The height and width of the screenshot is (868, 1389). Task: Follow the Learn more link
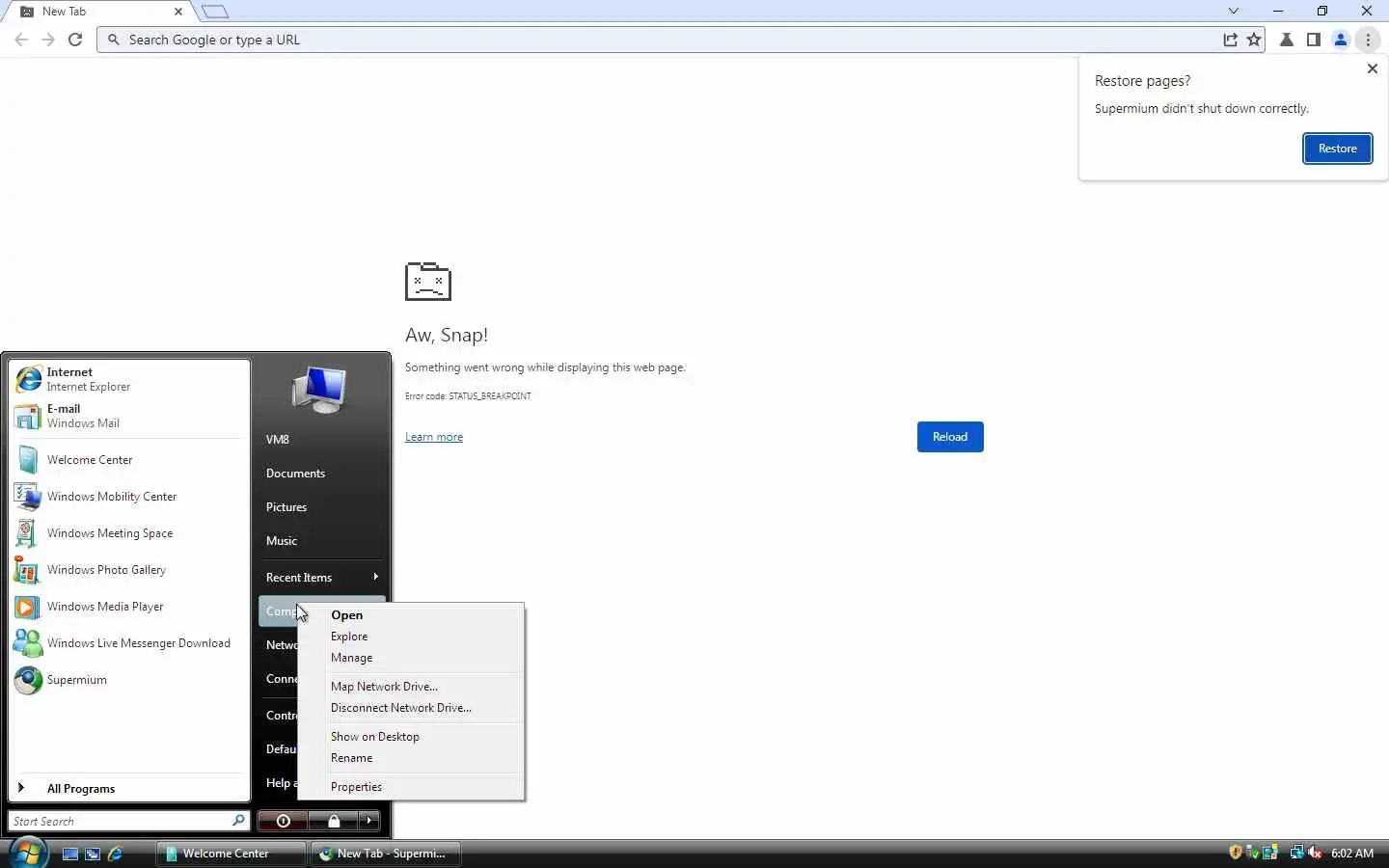coord(434,437)
